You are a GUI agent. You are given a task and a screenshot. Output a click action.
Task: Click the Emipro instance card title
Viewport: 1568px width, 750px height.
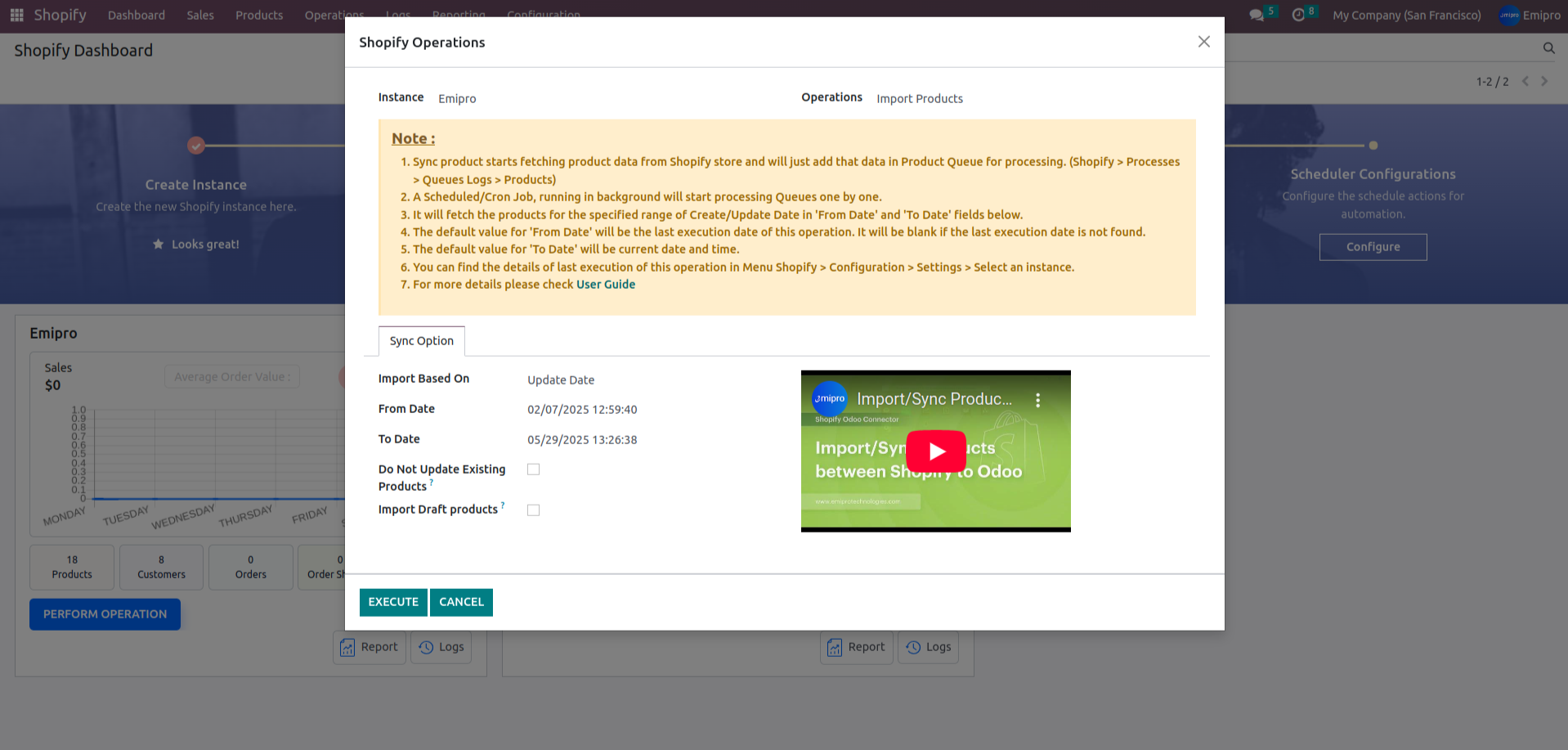tap(53, 333)
